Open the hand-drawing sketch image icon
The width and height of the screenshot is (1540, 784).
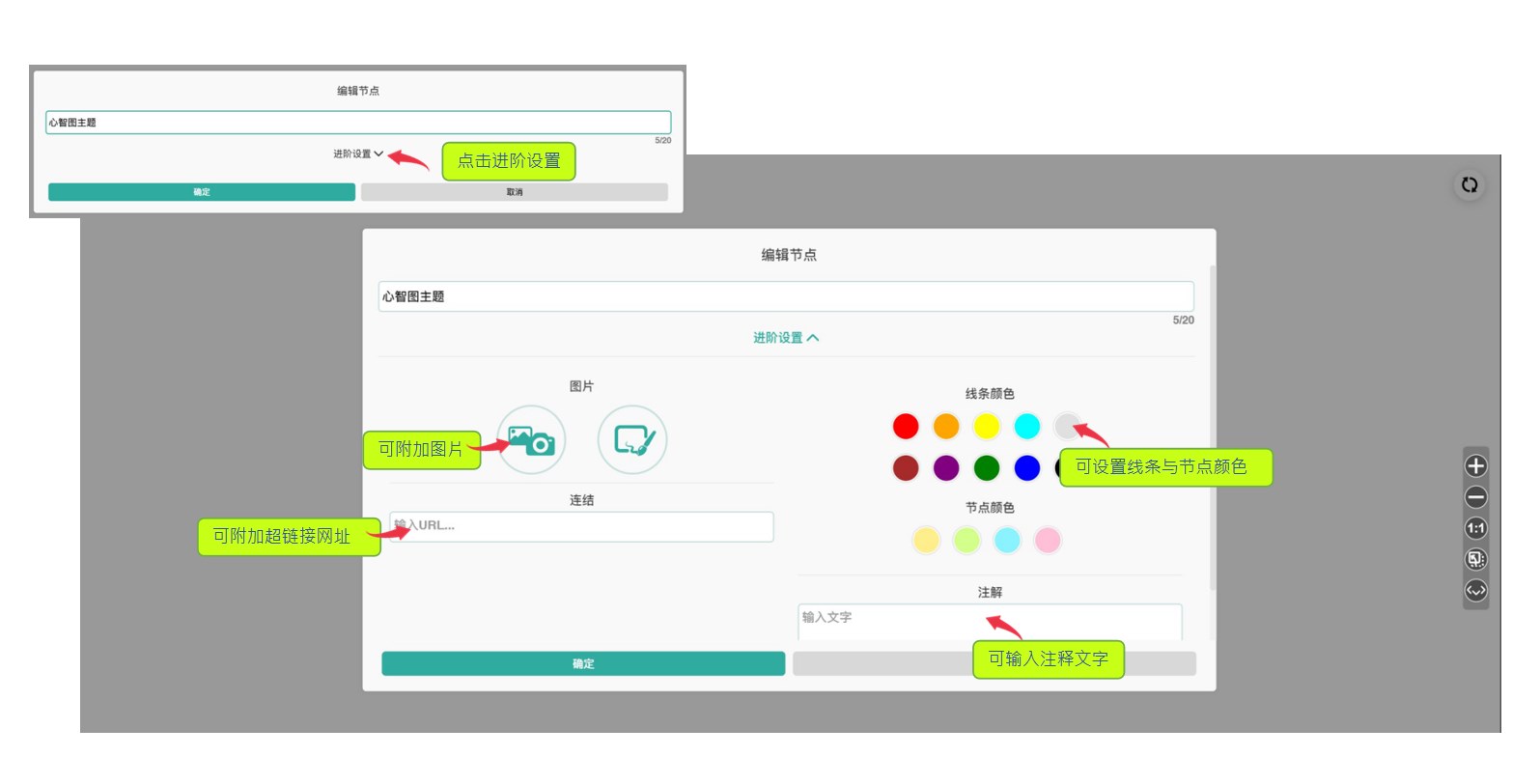tap(632, 440)
